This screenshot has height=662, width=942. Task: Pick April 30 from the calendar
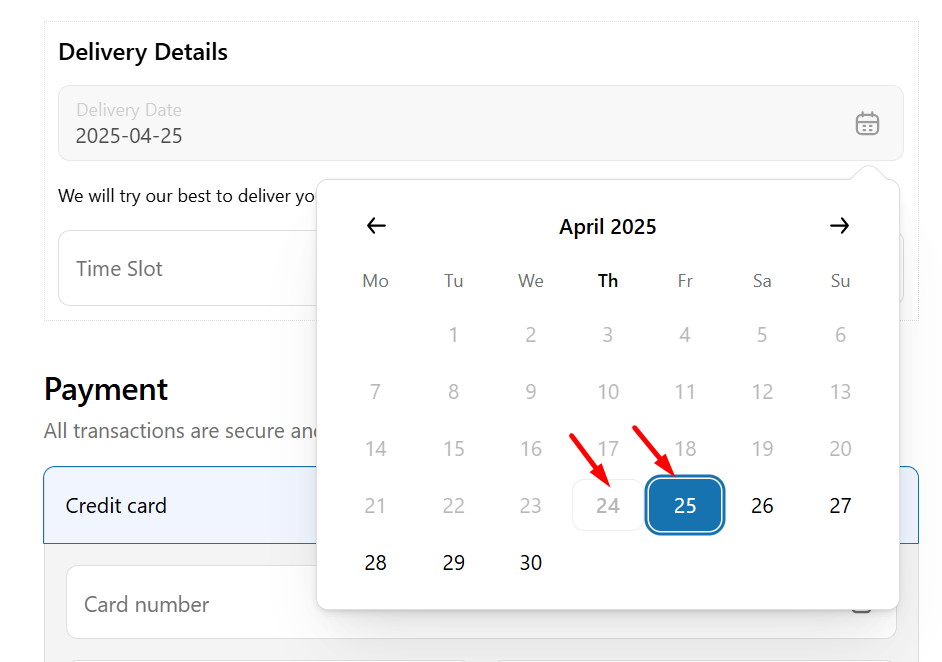[x=530, y=562]
